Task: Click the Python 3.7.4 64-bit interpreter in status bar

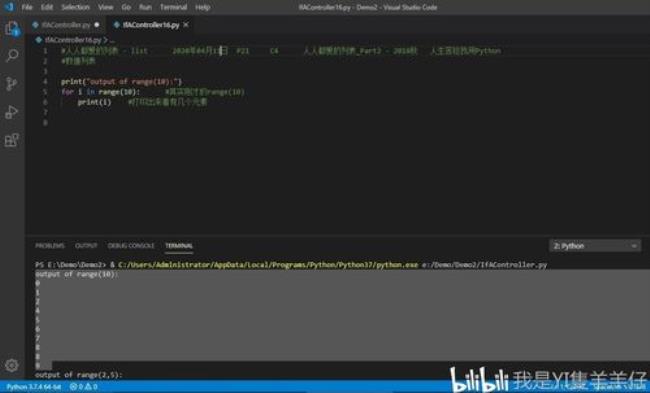Action: [34, 387]
